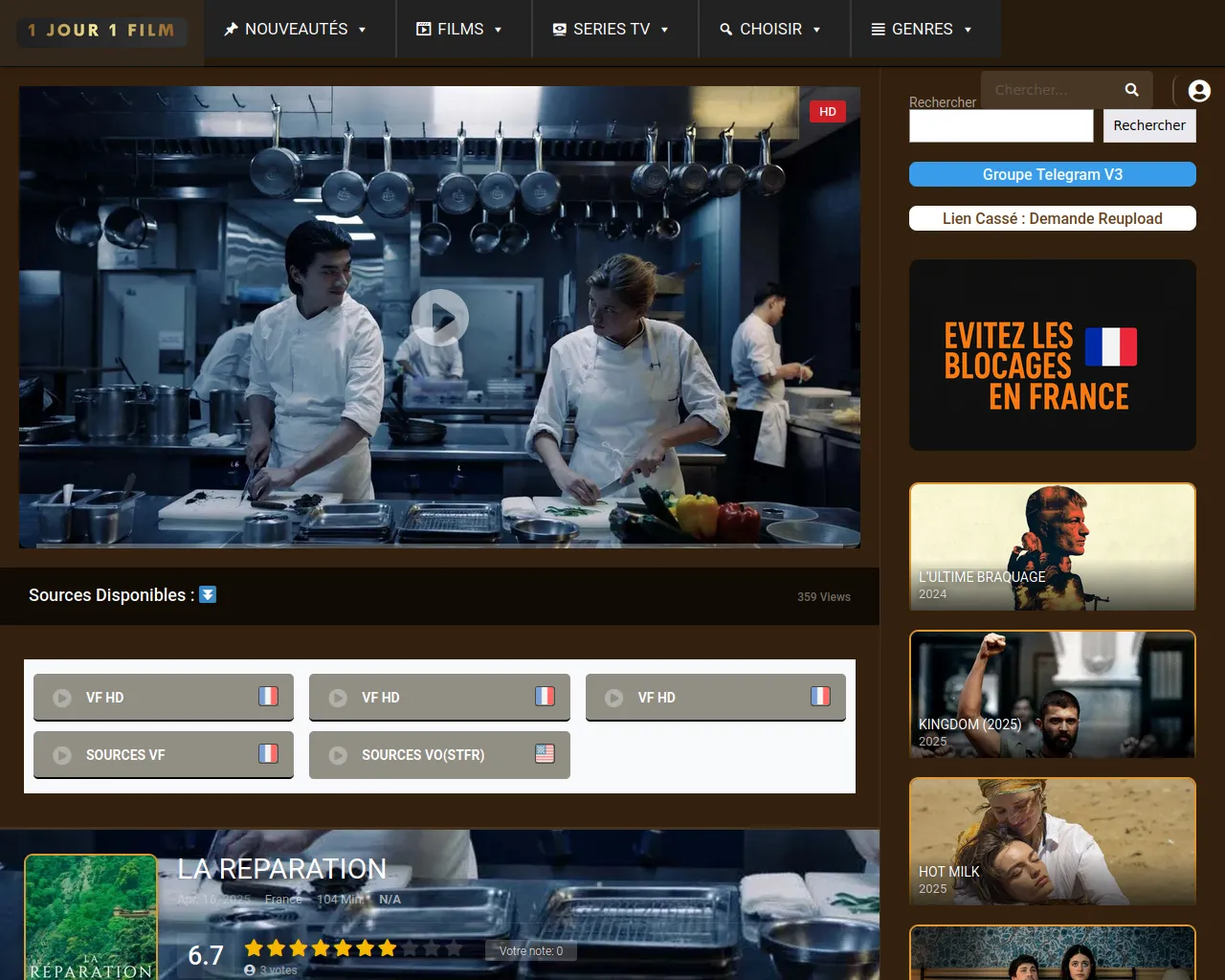The height and width of the screenshot is (980, 1225).
Task: Click the 1 Jour 1 Film logo
Action: (101, 31)
